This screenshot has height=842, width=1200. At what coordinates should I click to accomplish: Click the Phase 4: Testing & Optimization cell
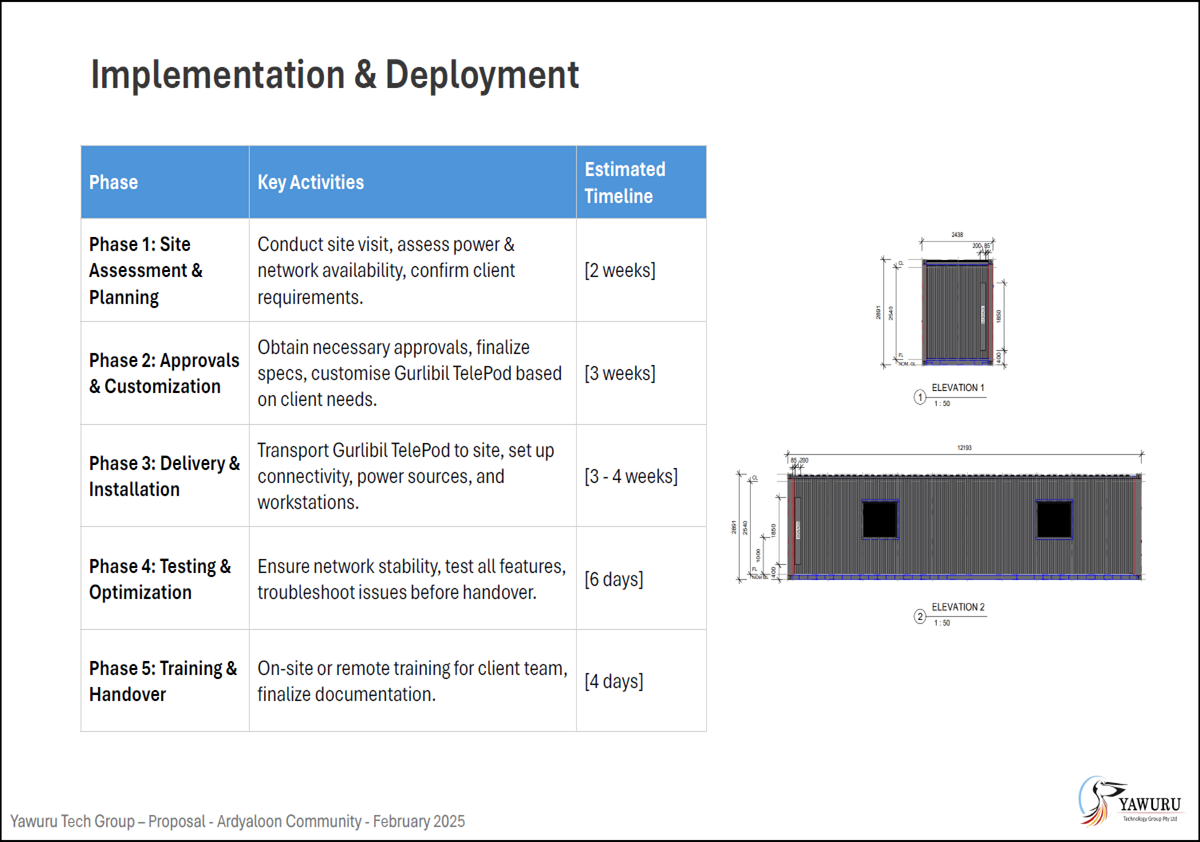[x=165, y=579]
